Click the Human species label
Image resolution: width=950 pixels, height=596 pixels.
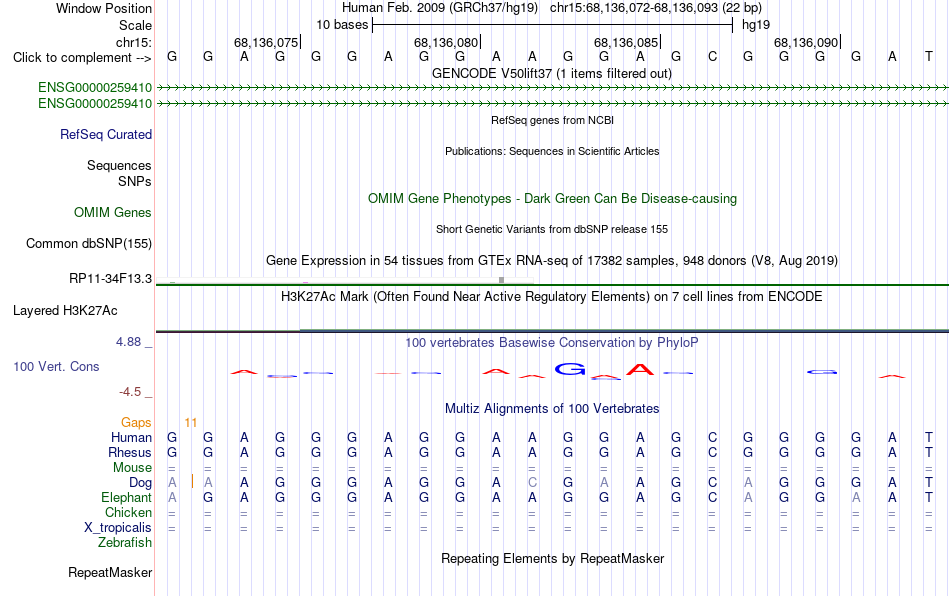[x=131, y=437]
